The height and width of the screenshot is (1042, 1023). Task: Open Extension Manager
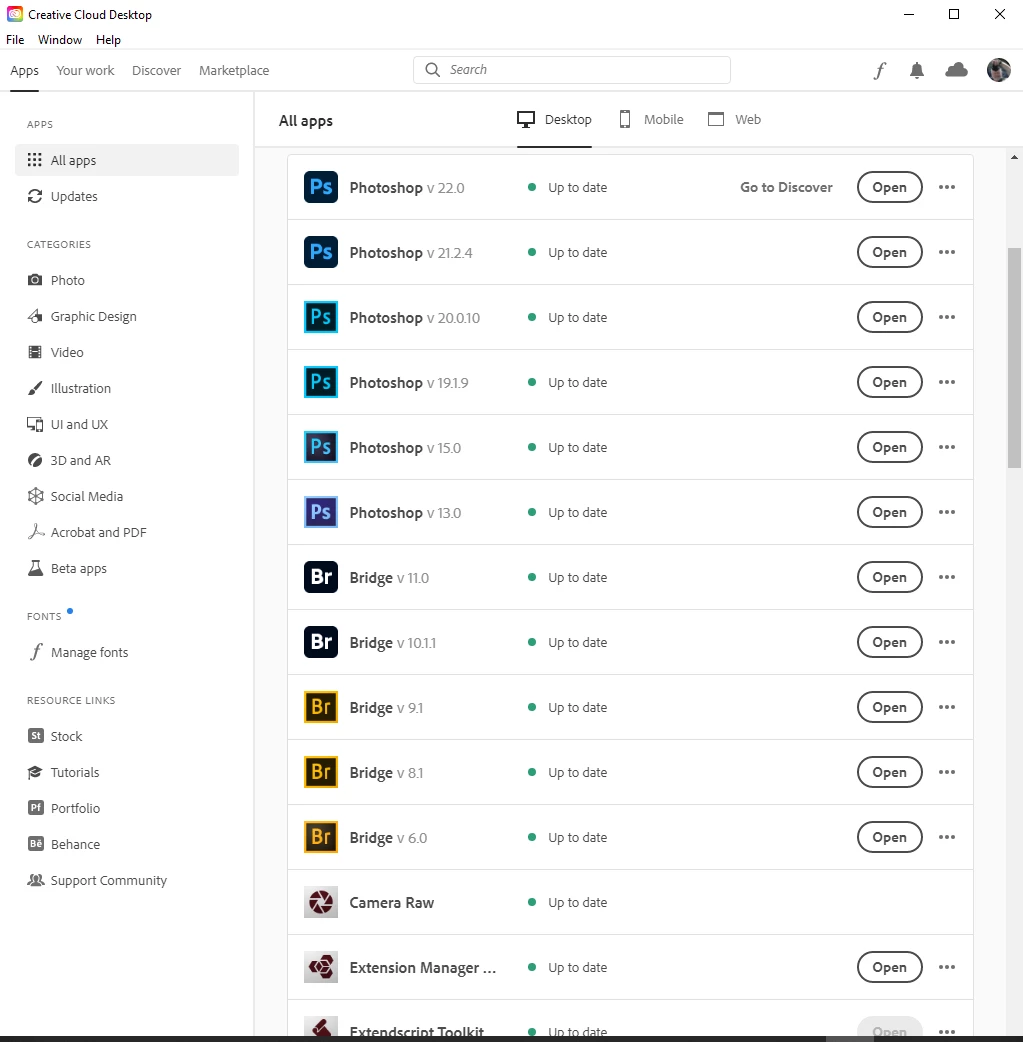(889, 967)
